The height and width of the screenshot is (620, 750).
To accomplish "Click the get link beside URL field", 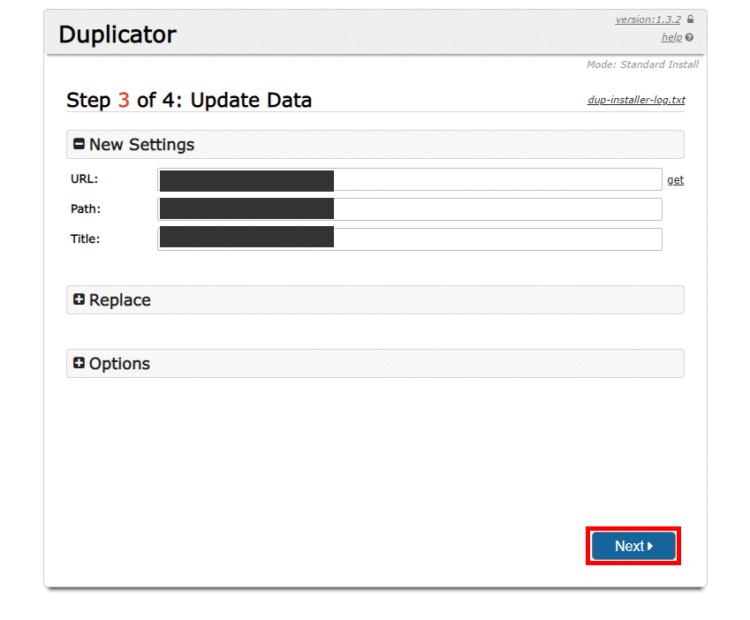I will point(675,180).
